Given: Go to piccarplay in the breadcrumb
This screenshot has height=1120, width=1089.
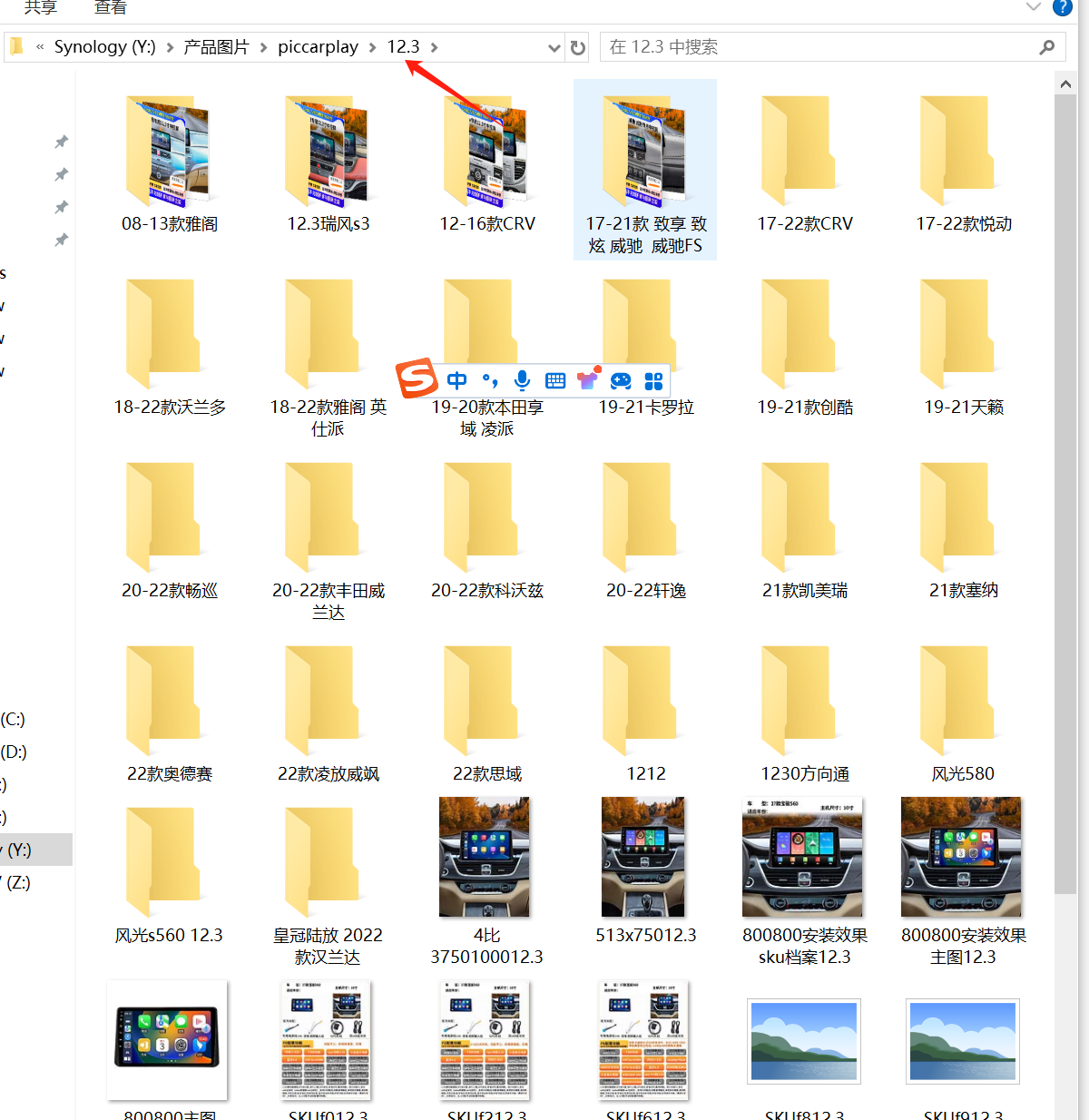Looking at the screenshot, I should 318,46.
